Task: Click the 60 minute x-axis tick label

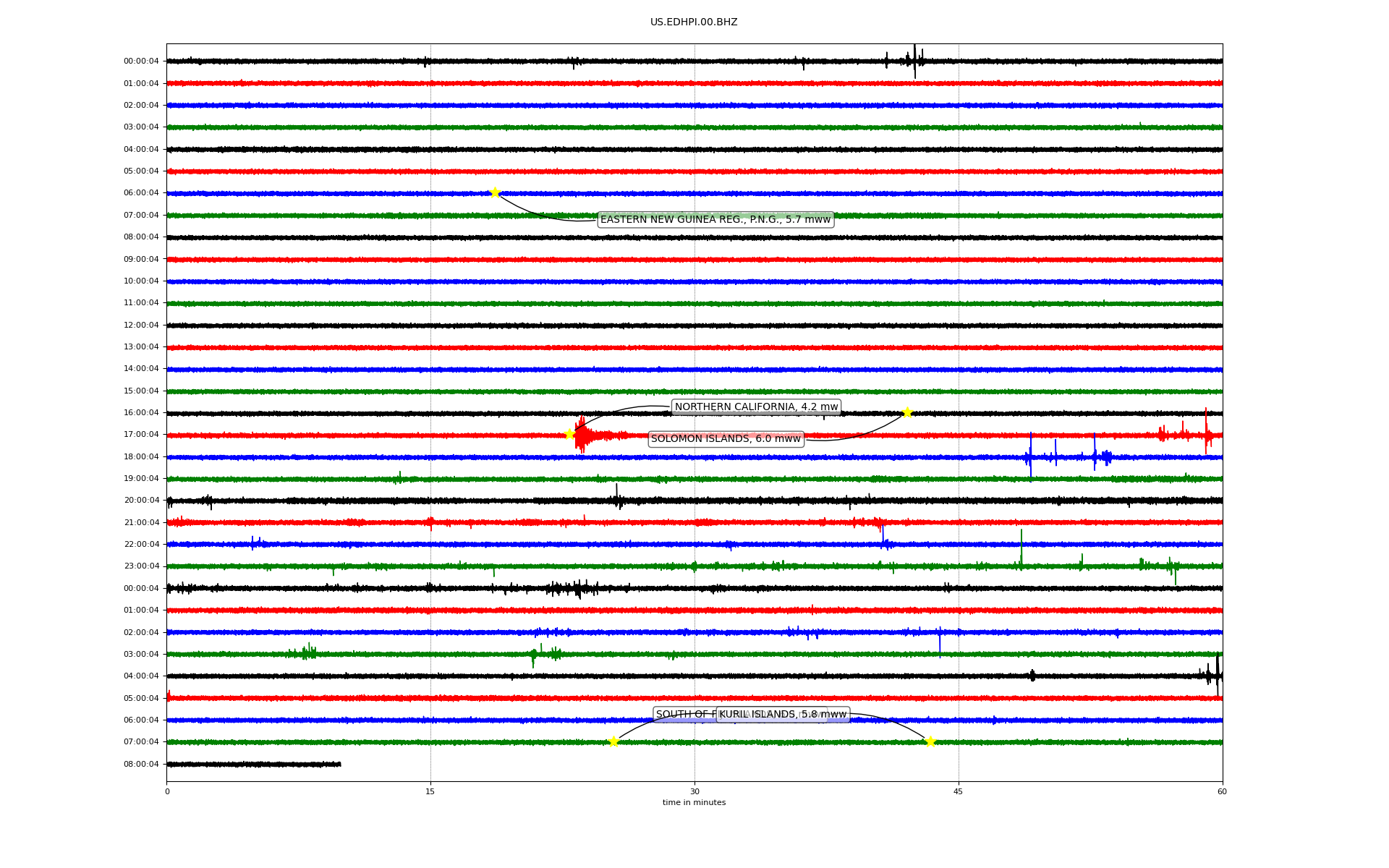Action: point(1222,791)
